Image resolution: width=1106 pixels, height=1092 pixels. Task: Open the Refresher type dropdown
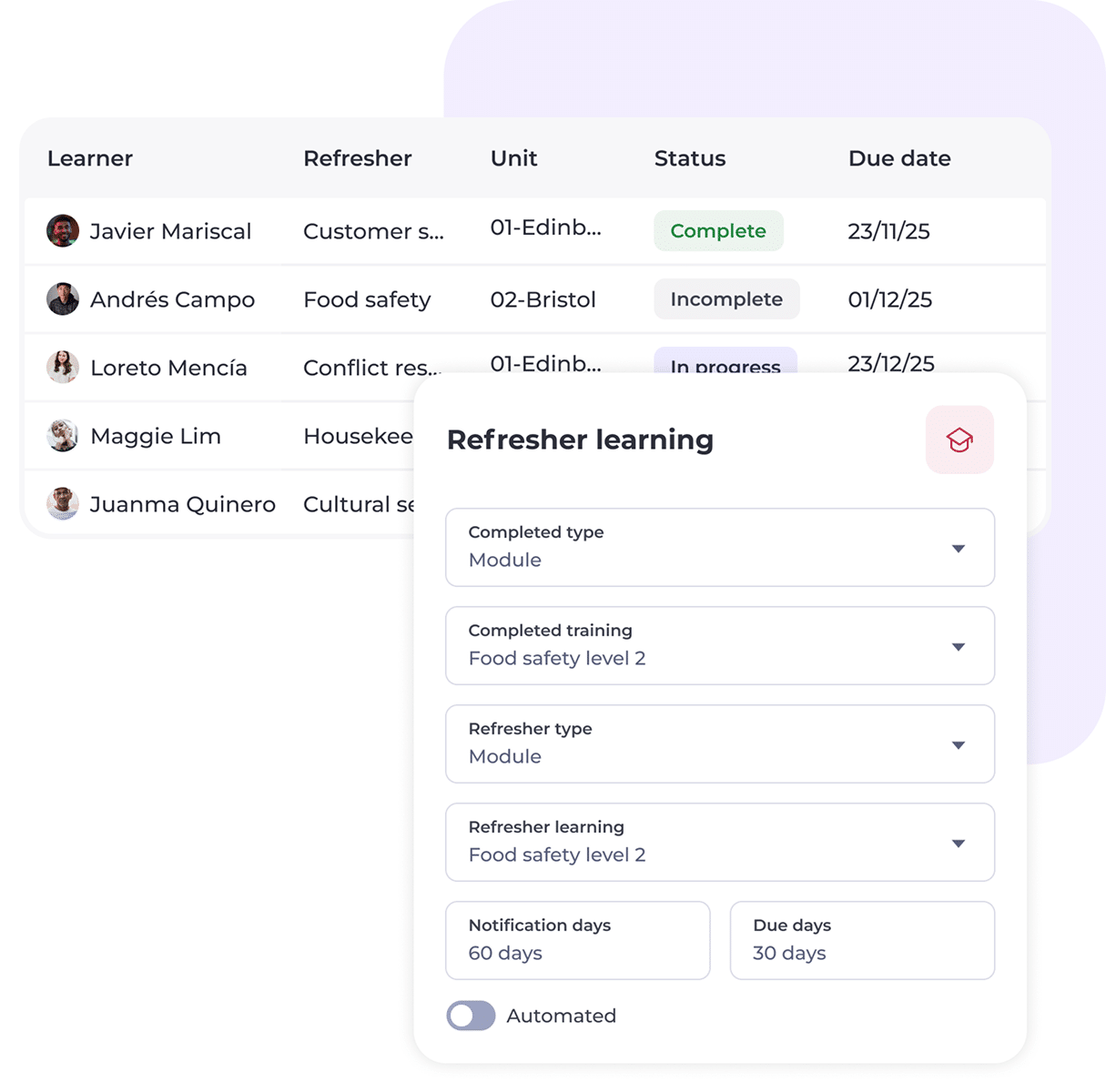(720, 743)
